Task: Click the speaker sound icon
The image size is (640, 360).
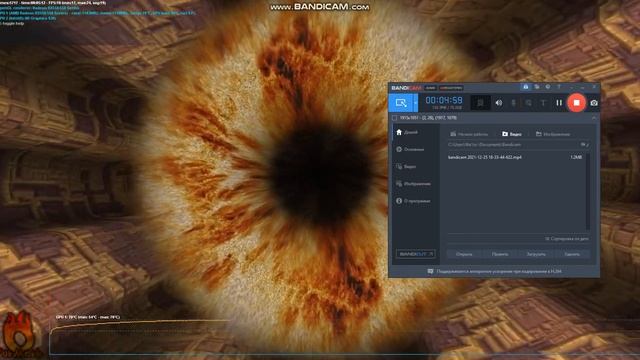Action: (x=499, y=103)
